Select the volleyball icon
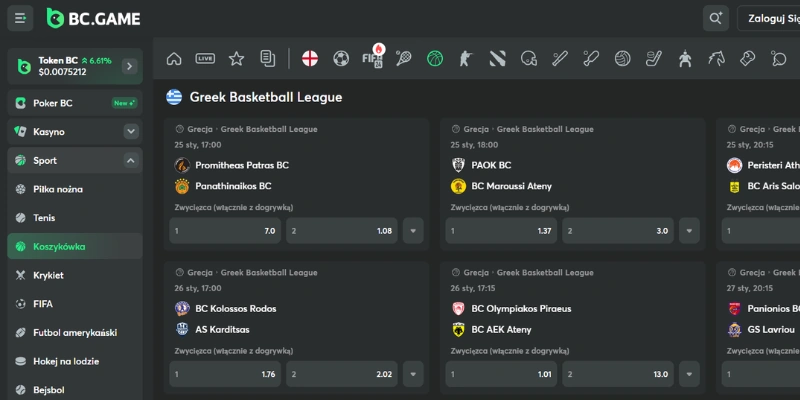 [622, 59]
